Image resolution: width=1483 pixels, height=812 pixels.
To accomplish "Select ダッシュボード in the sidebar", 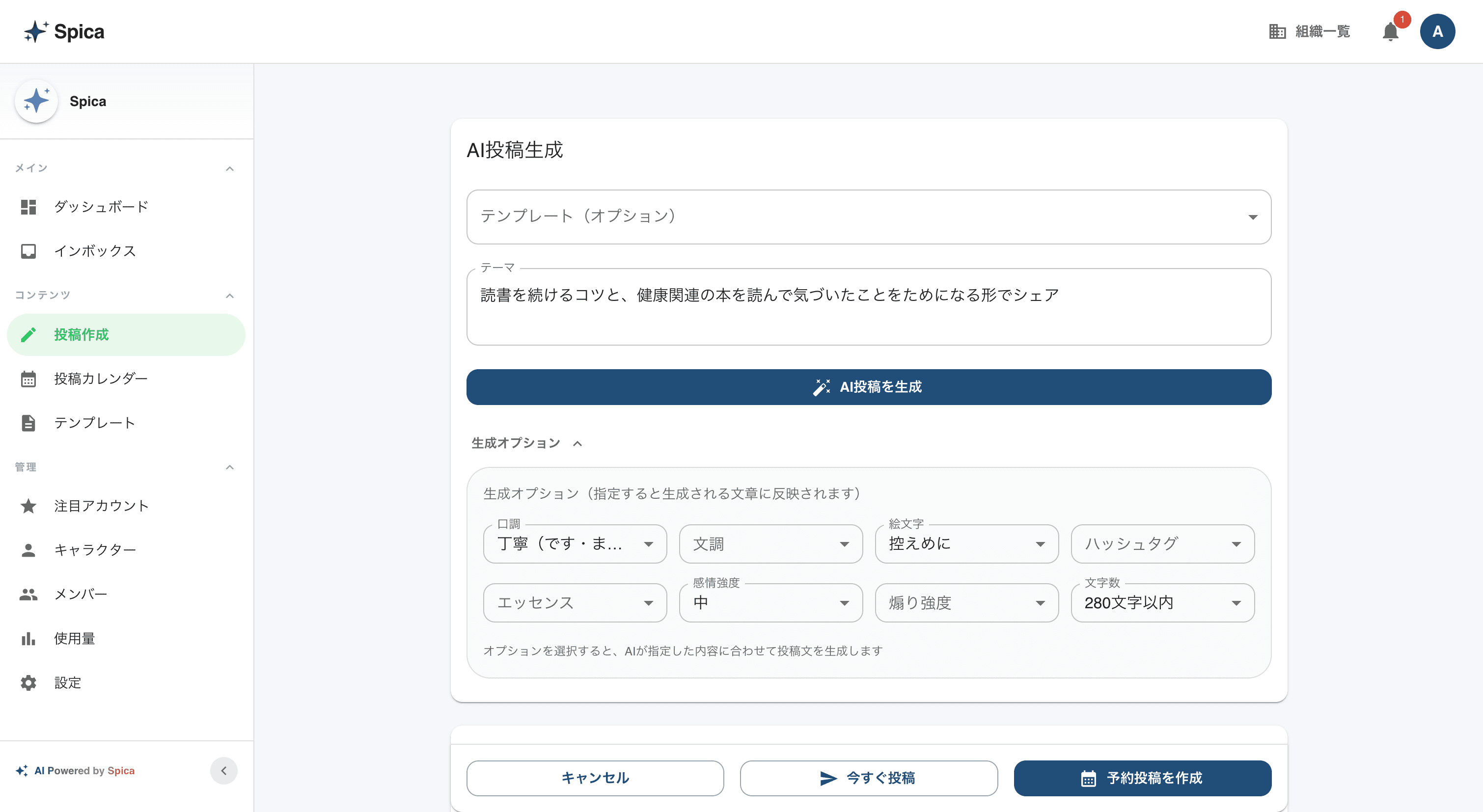I will pyautogui.click(x=100, y=207).
